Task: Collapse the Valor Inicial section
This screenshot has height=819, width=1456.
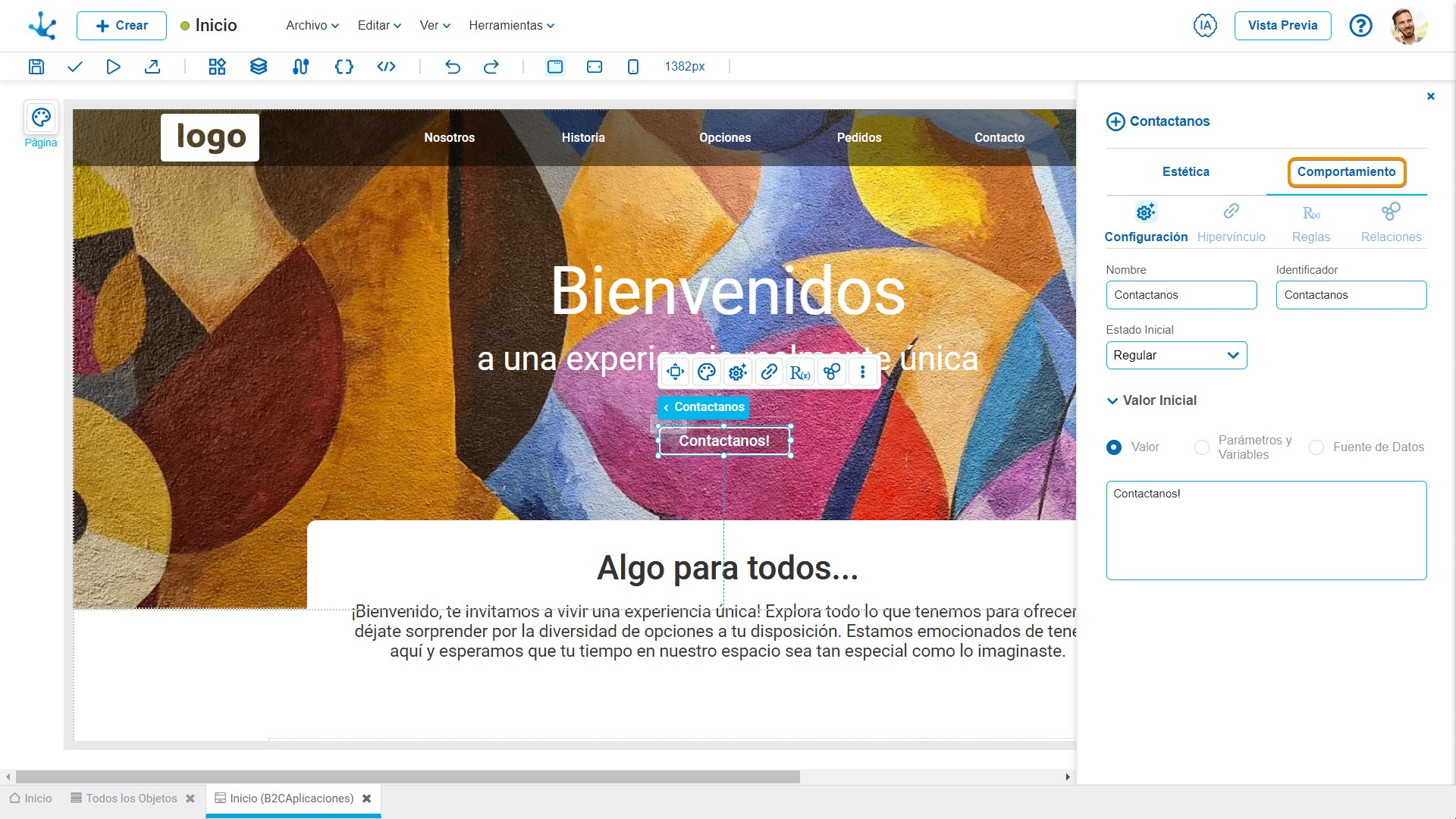Action: tap(1112, 401)
